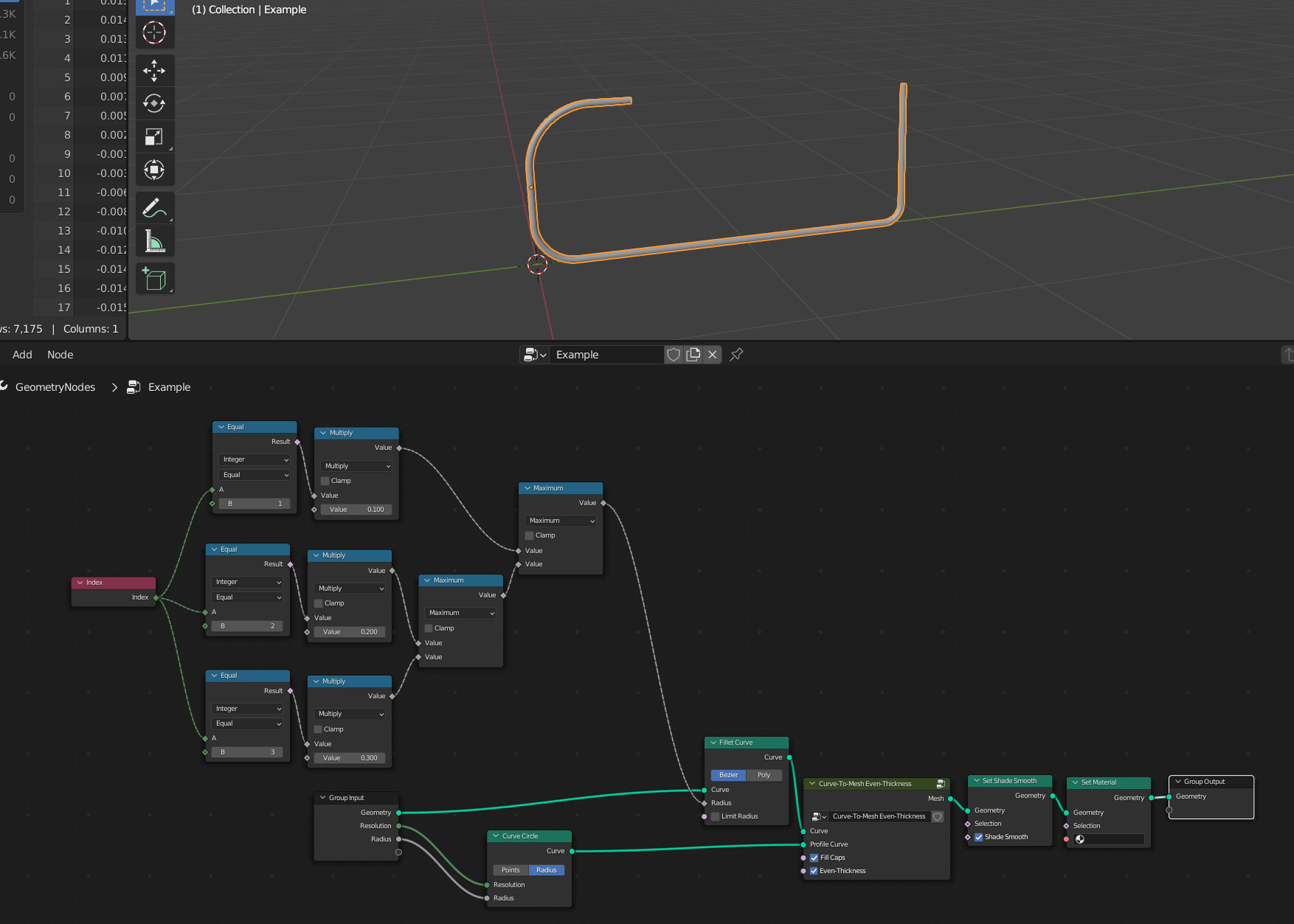Open the node tree browse dropdown icon

535,355
